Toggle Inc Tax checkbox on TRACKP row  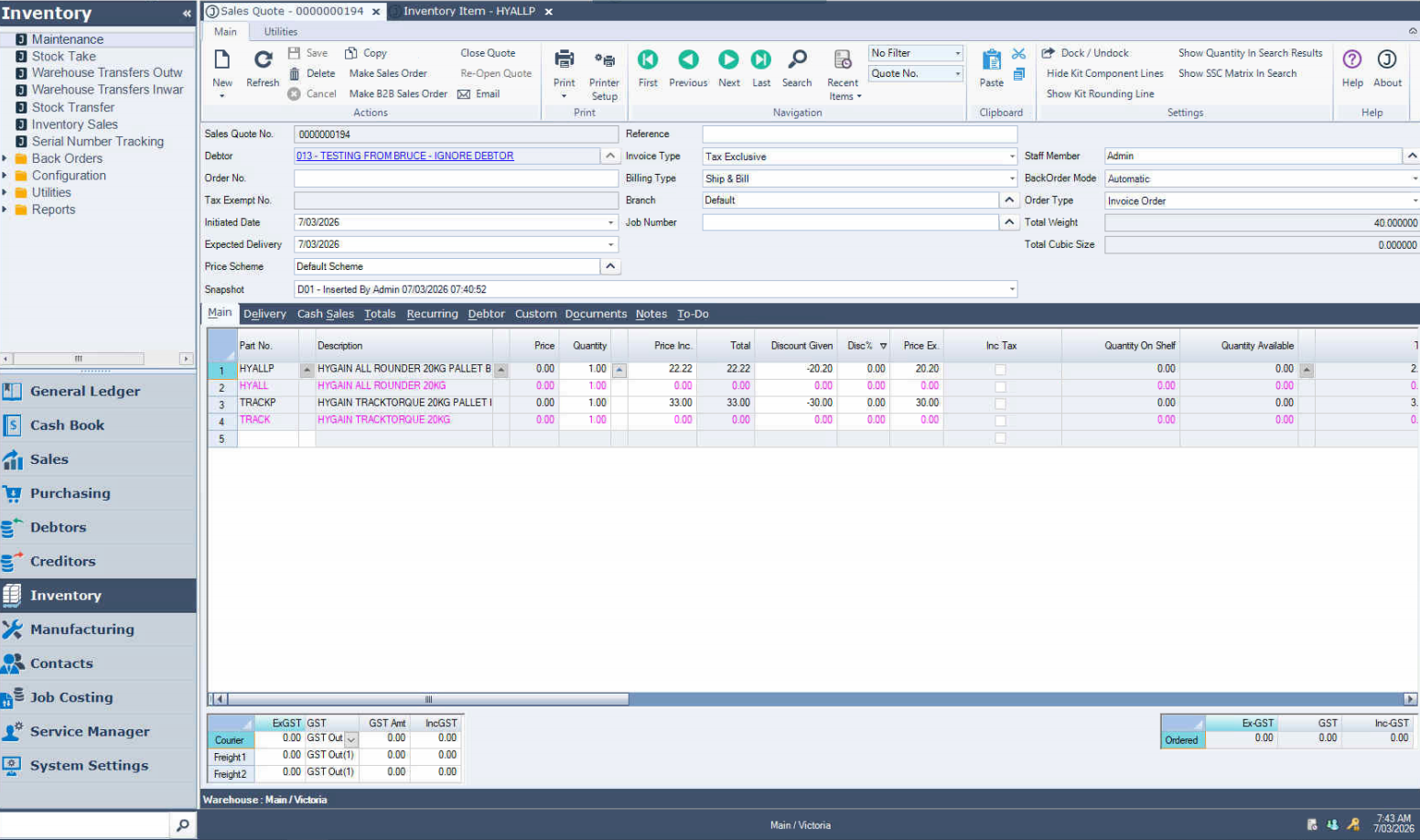(1000, 404)
